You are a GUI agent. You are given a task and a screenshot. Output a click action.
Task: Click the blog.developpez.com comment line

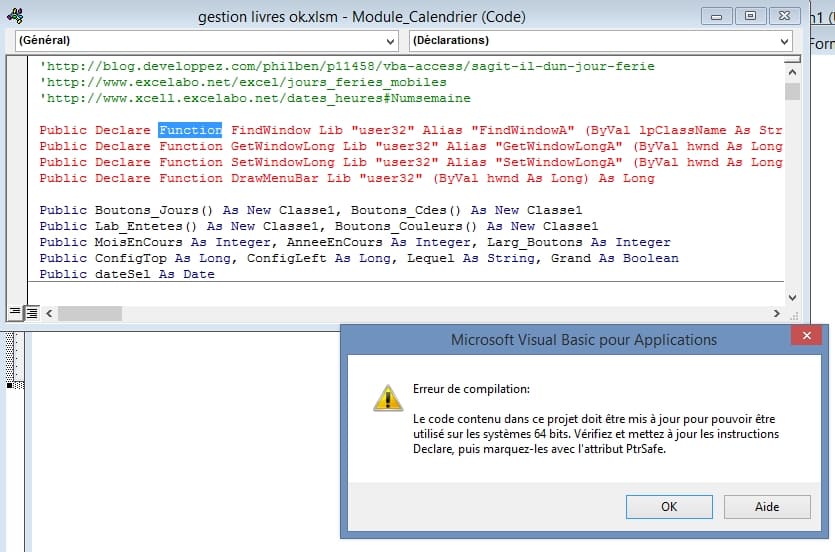(x=347, y=66)
